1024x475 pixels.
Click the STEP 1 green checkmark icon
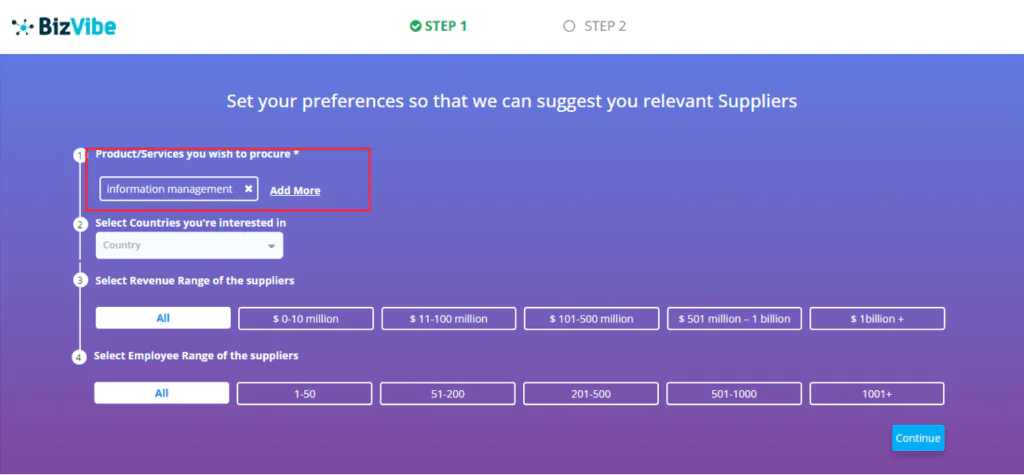pyautogui.click(x=415, y=26)
